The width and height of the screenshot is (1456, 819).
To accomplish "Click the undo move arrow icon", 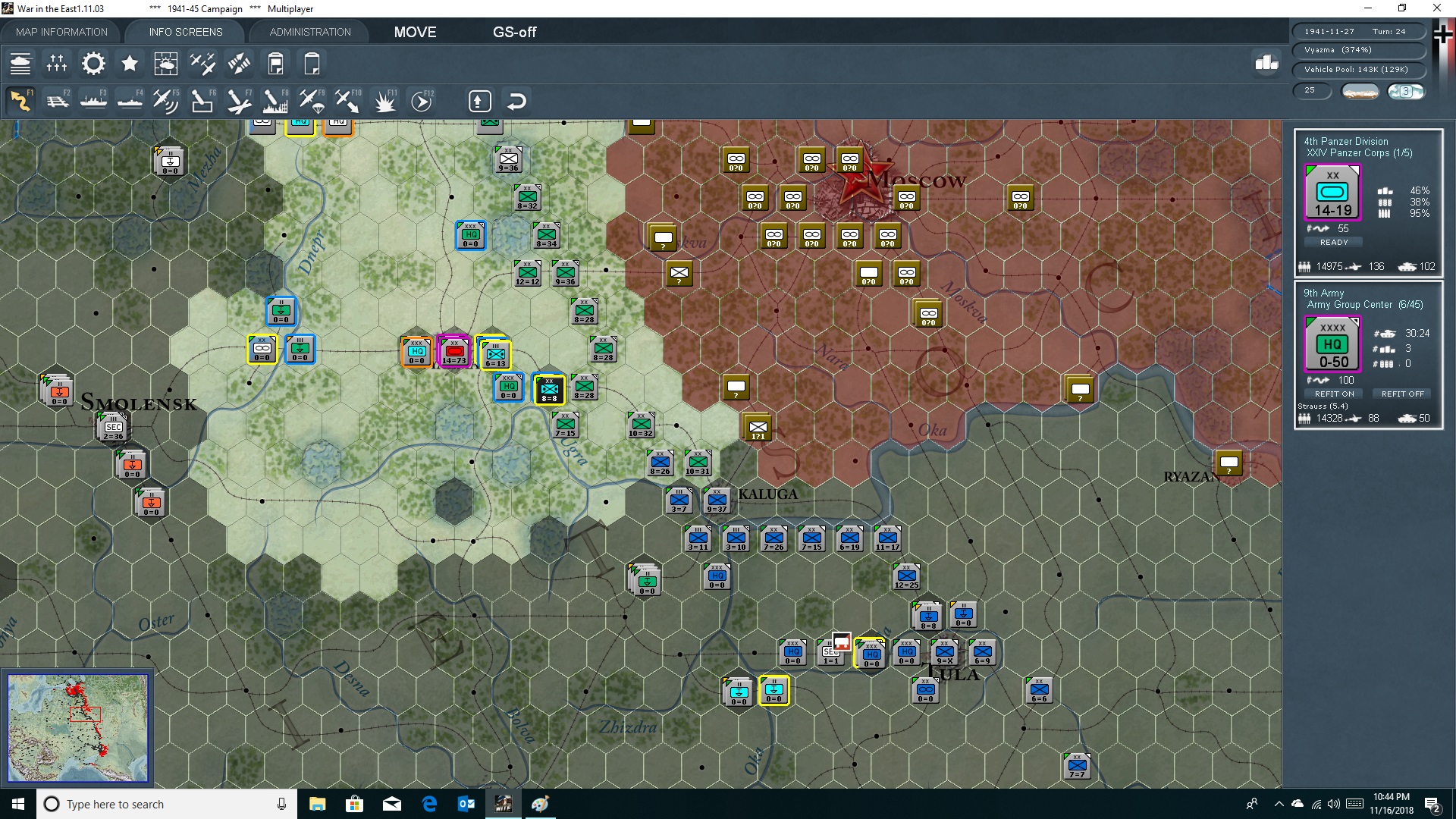I will 516,101.
